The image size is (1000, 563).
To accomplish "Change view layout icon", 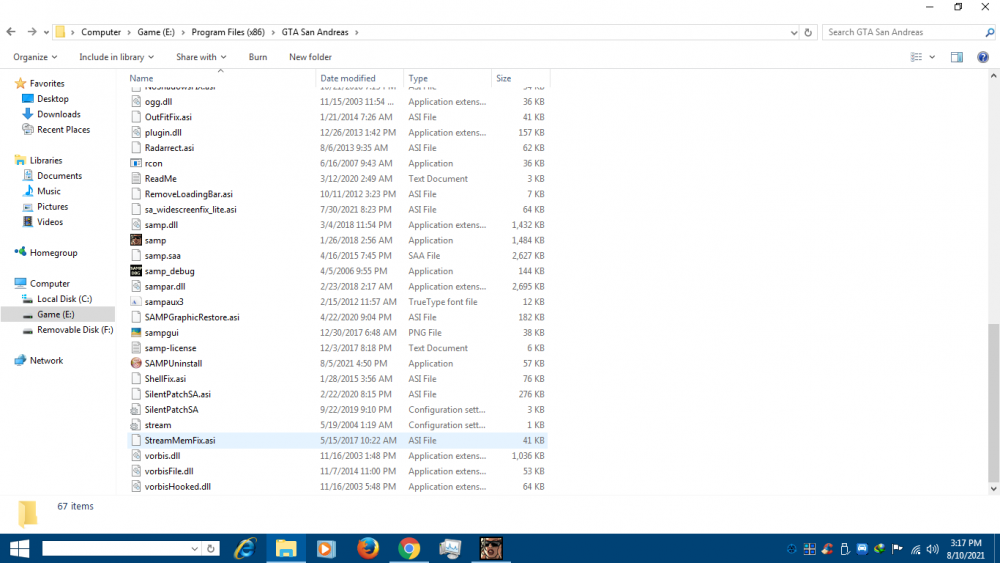I will pyautogui.click(x=916, y=57).
